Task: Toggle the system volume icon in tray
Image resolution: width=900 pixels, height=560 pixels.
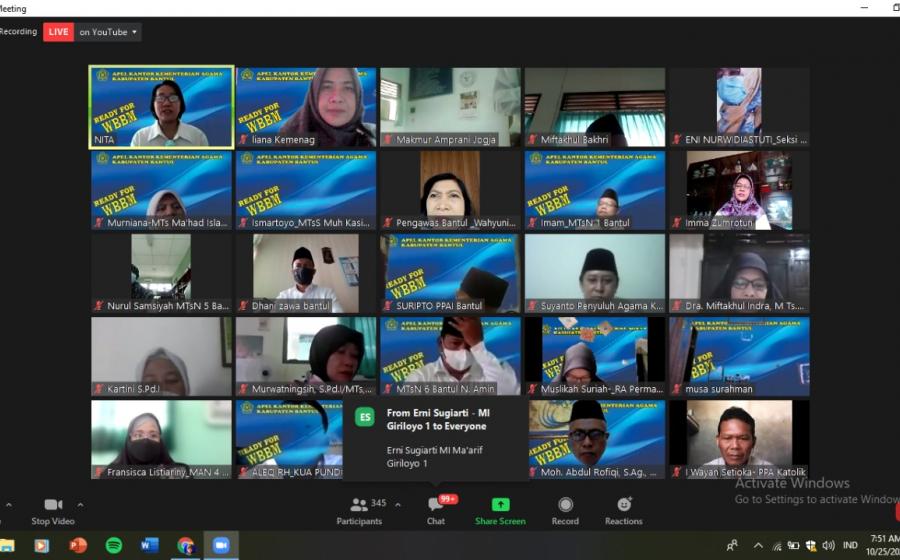Action: click(828, 545)
